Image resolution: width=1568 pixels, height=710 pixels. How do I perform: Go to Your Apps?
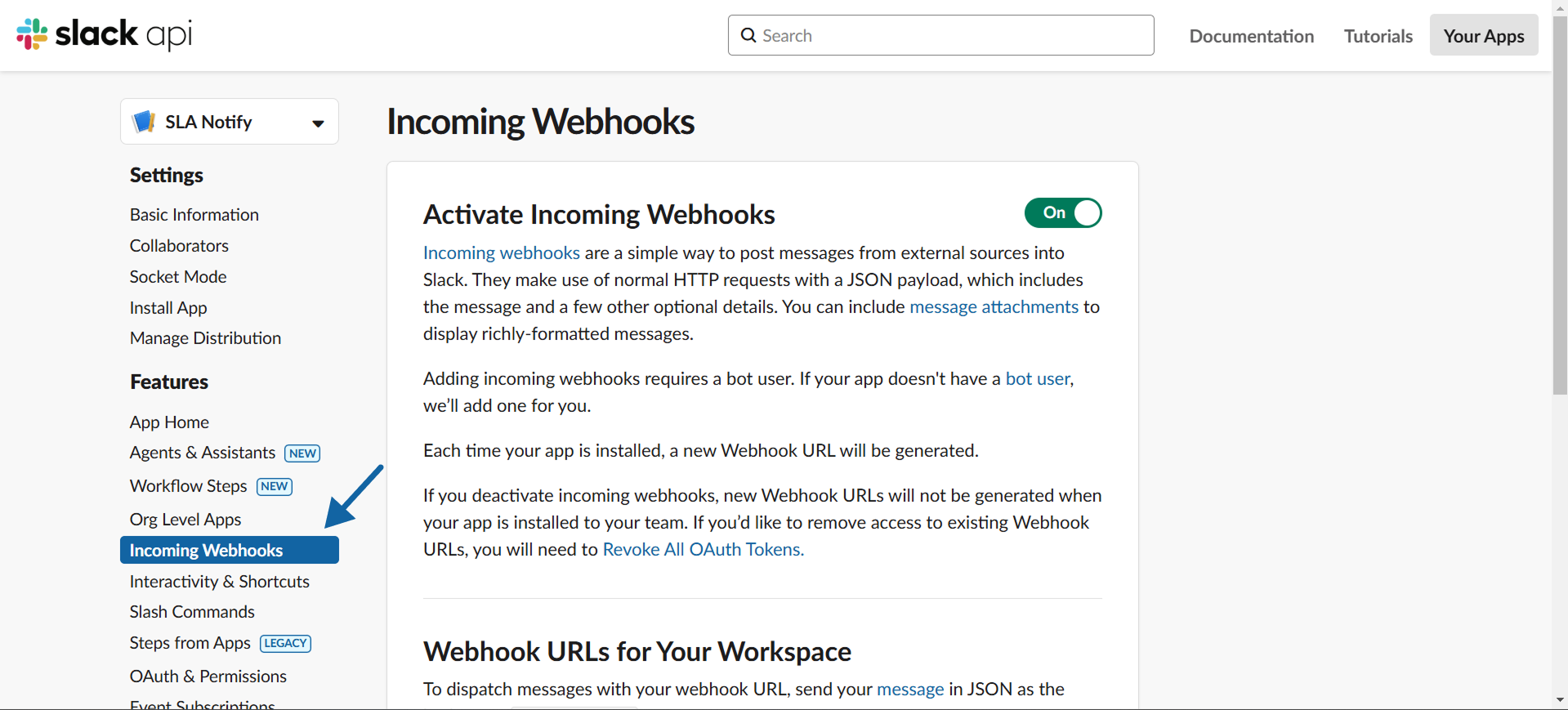click(x=1483, y=36)
